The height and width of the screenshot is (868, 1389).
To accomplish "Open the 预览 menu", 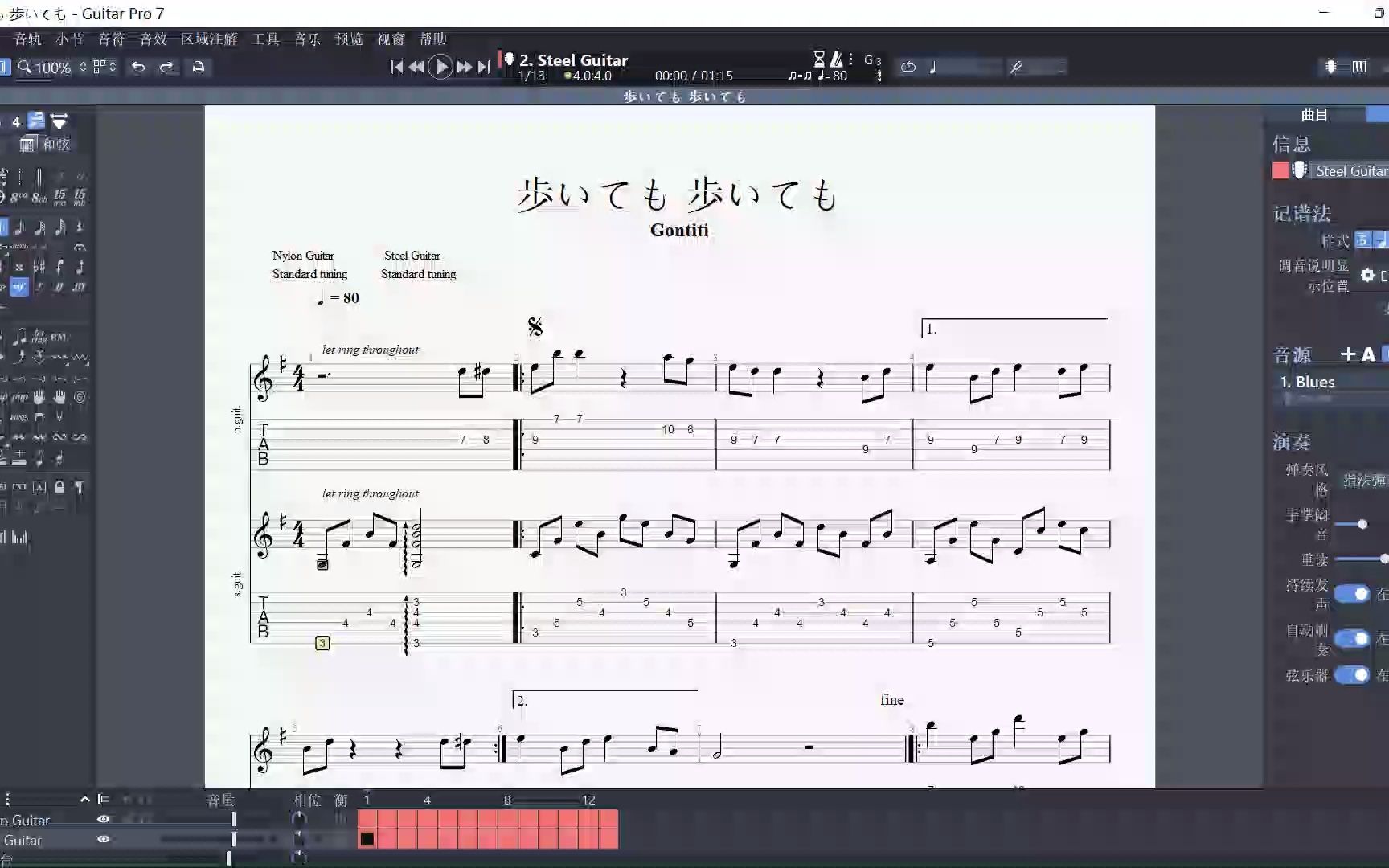I will 349,39.
